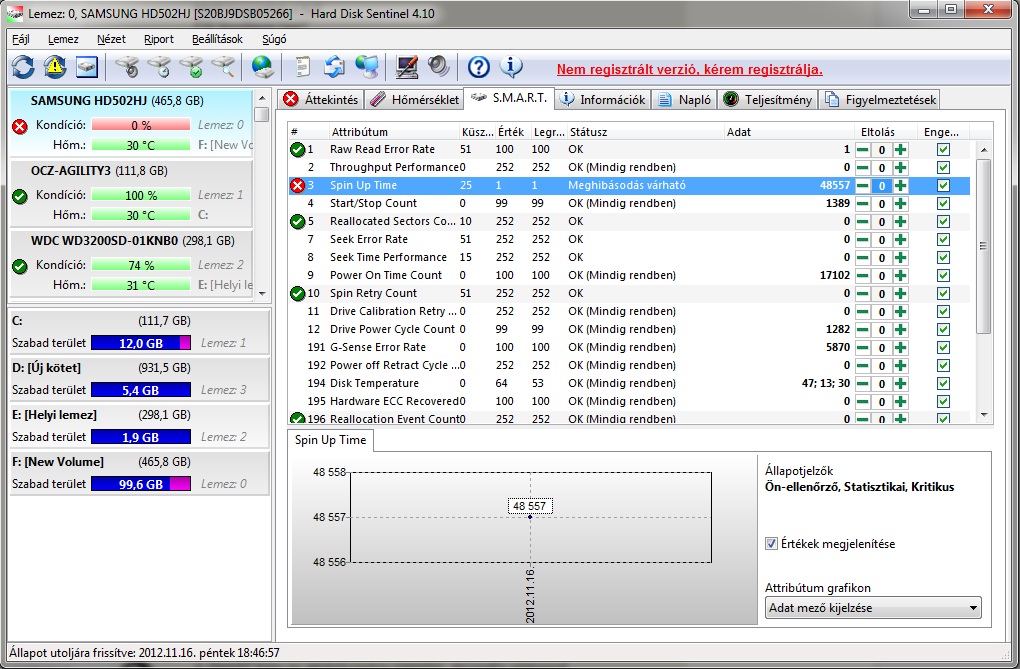Open the Súgó menu
Viewport: 1020px width, 669px height.
274,39
